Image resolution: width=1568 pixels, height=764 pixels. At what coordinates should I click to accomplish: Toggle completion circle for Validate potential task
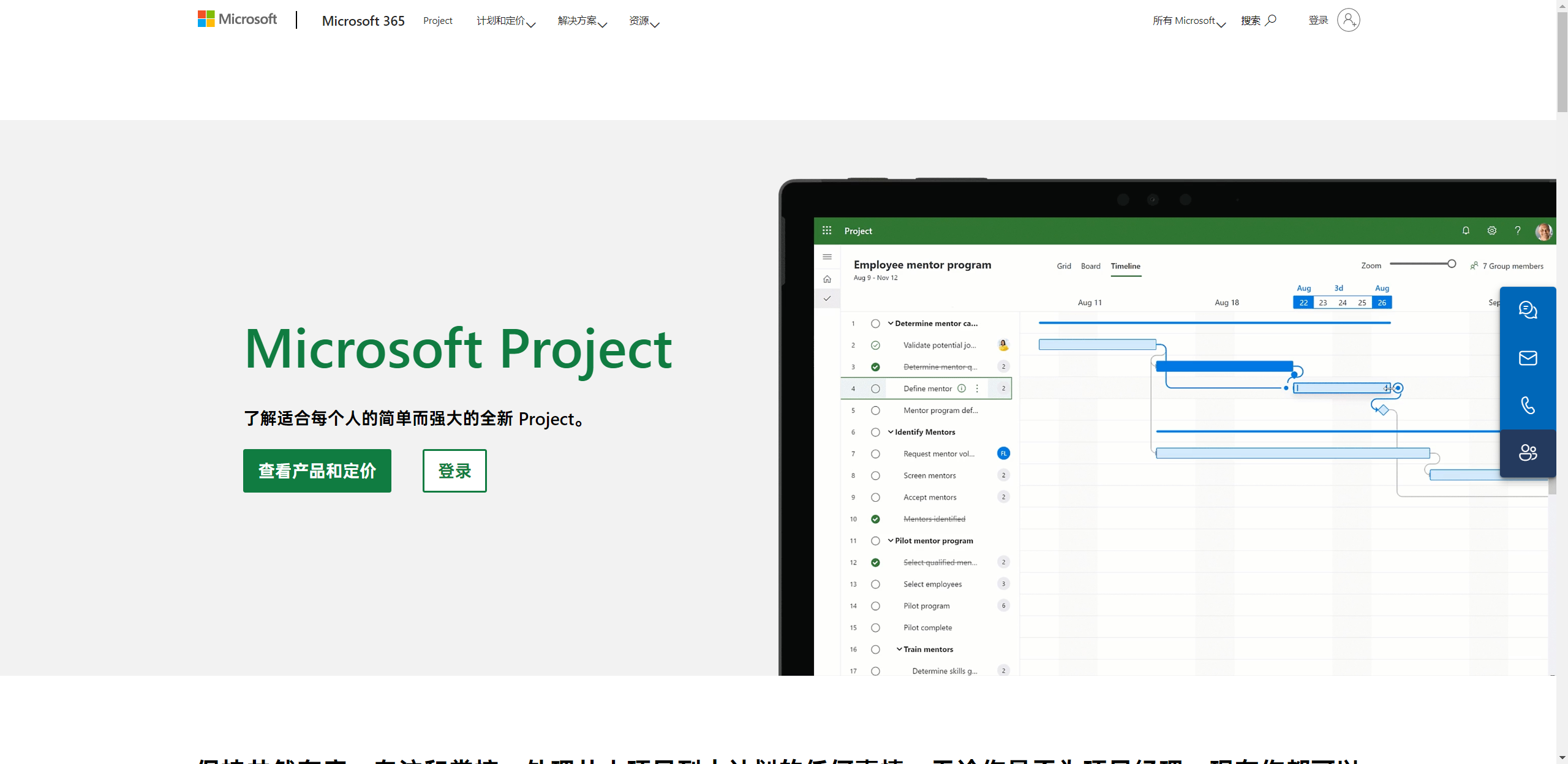tap(875, 345)
